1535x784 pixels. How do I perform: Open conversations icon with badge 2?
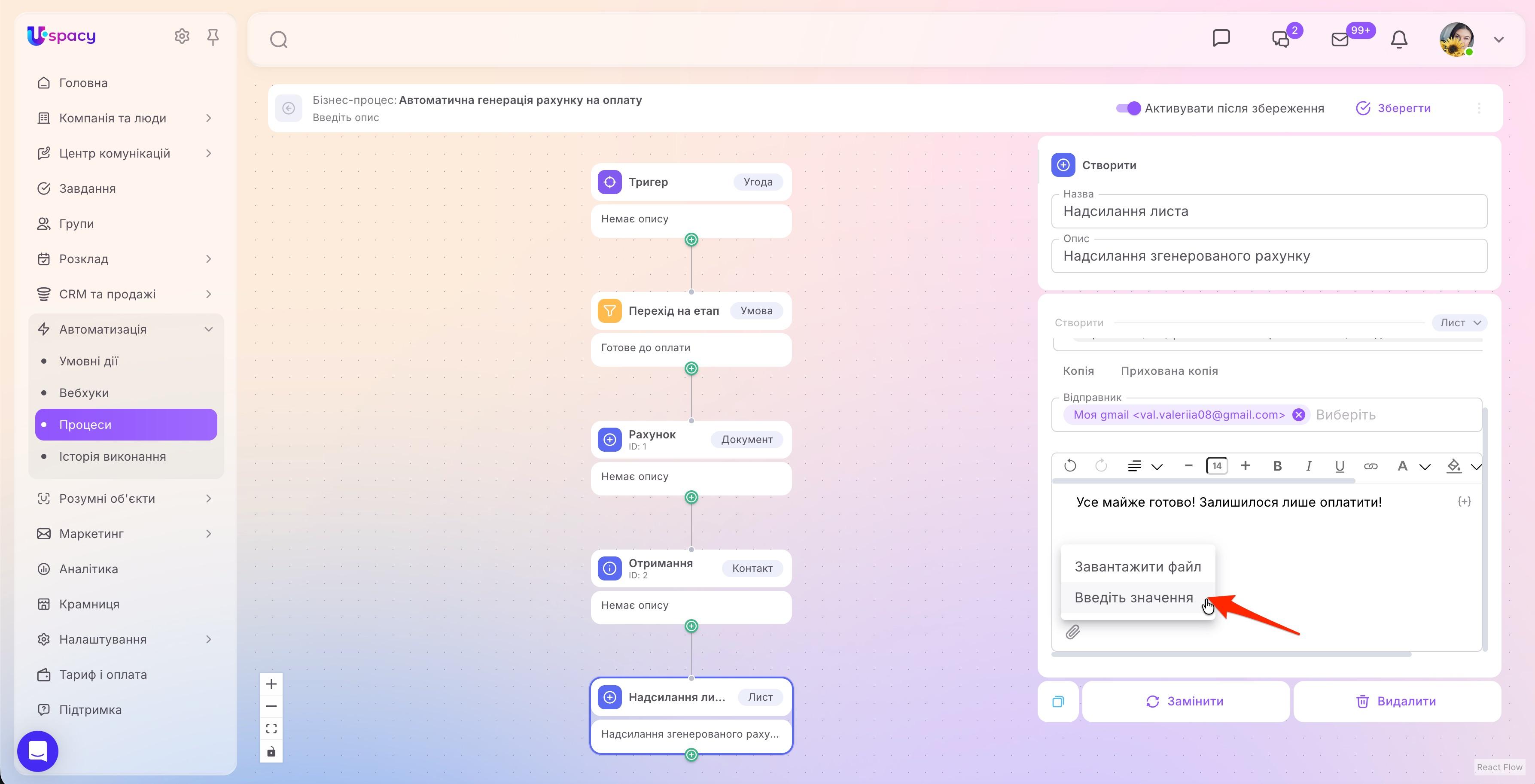click(x=1280, y=40)
